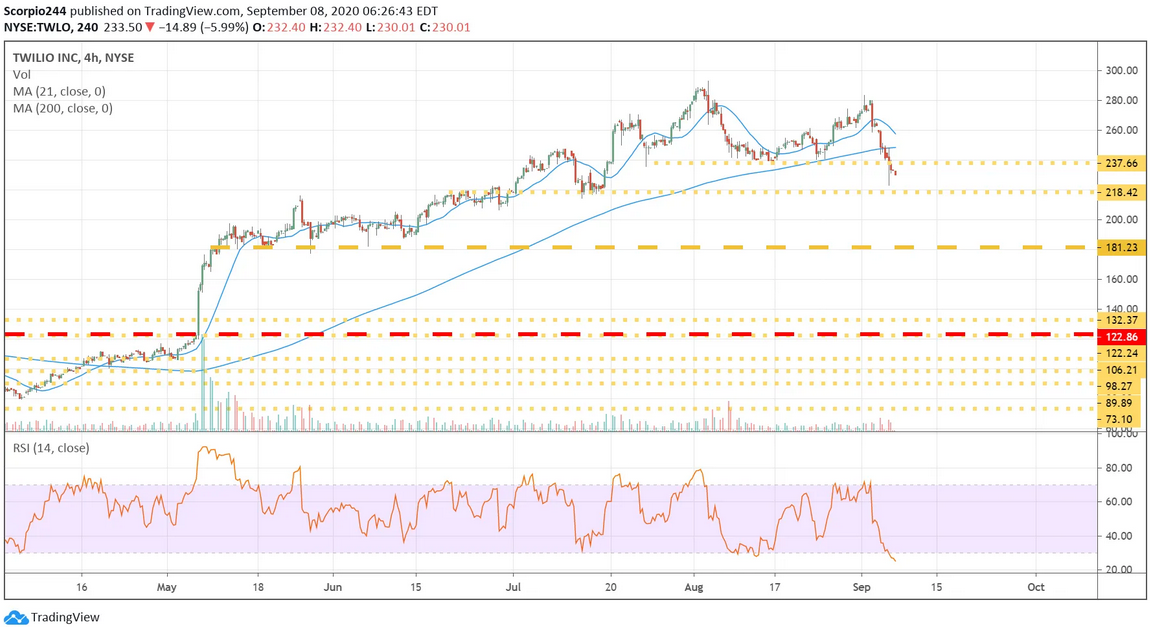Click the 237.66 yellow price level label
This screenshot has height=627, width=1150.
1121,163
